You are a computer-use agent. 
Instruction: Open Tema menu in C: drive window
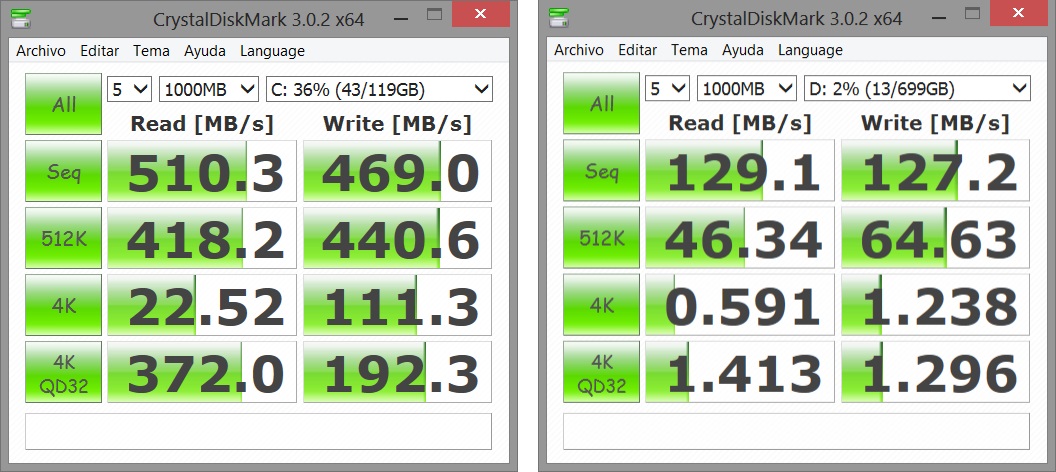point(152,51)
